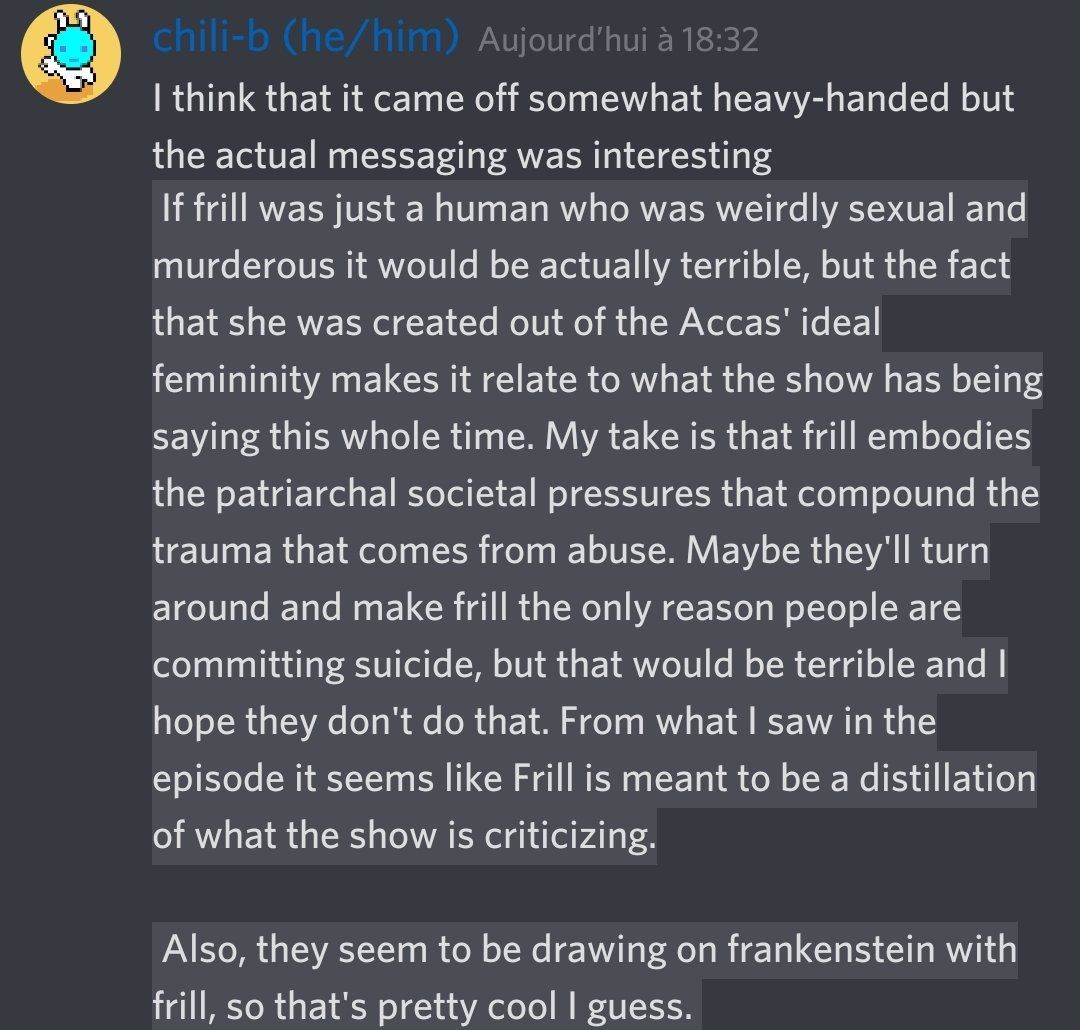Click the line starting "trauma that comes from abuse"
Screen dimensions: 1080x1030
(570, 550)
